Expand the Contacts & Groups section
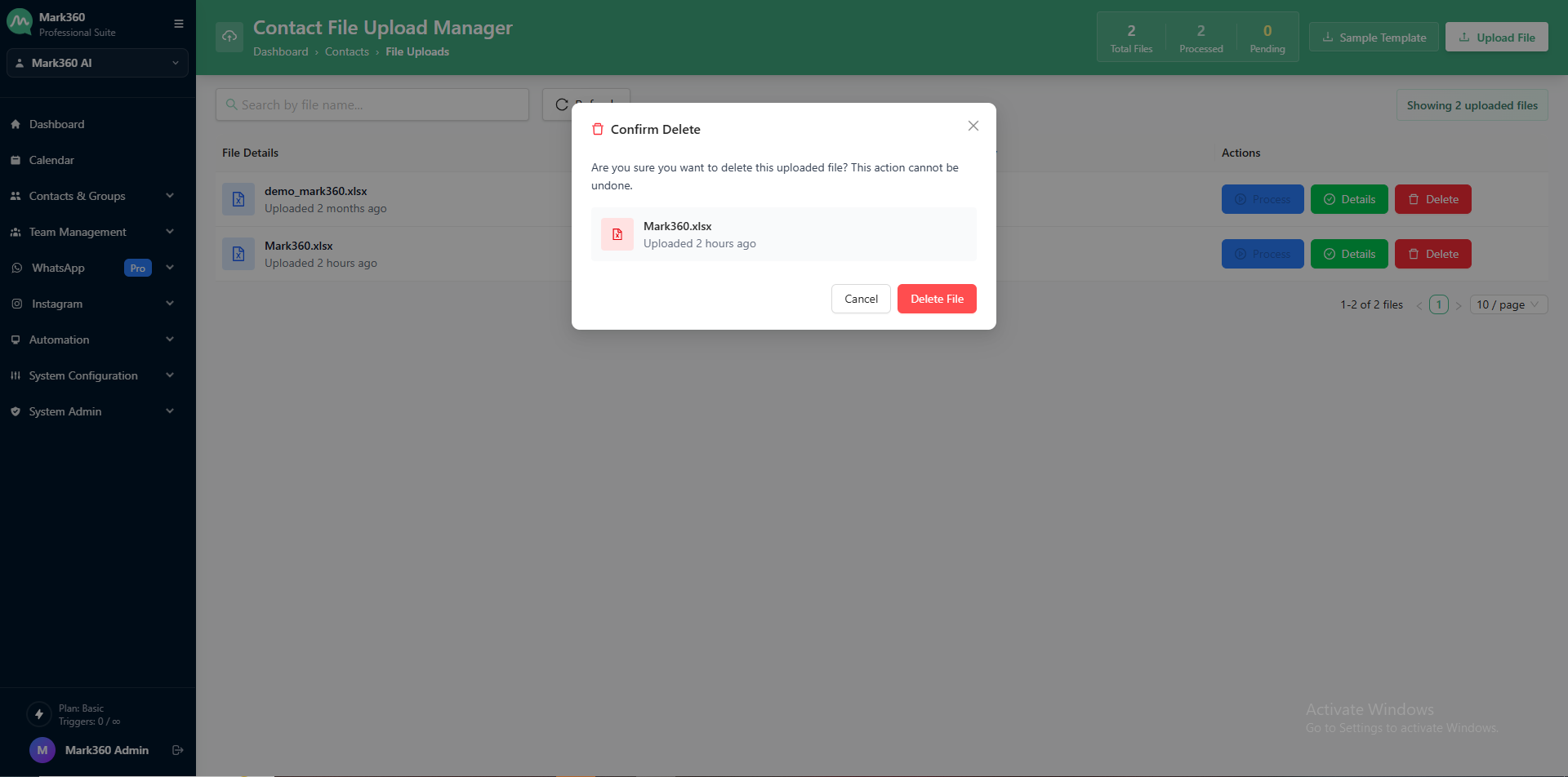This screenshot has height=777, width=1568. click(169, 196)
